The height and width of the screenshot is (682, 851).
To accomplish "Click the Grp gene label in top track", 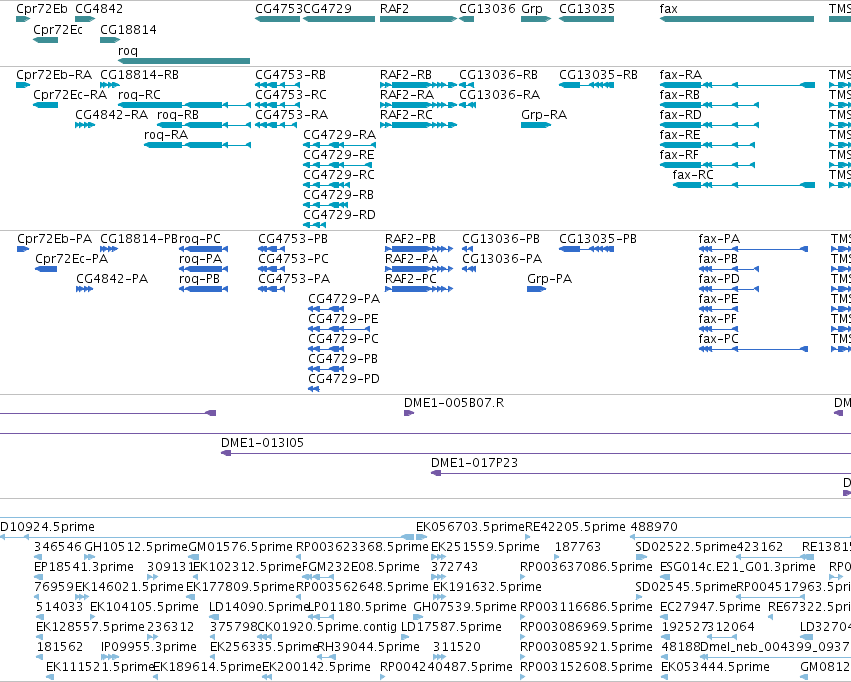I will click(531, 9).
